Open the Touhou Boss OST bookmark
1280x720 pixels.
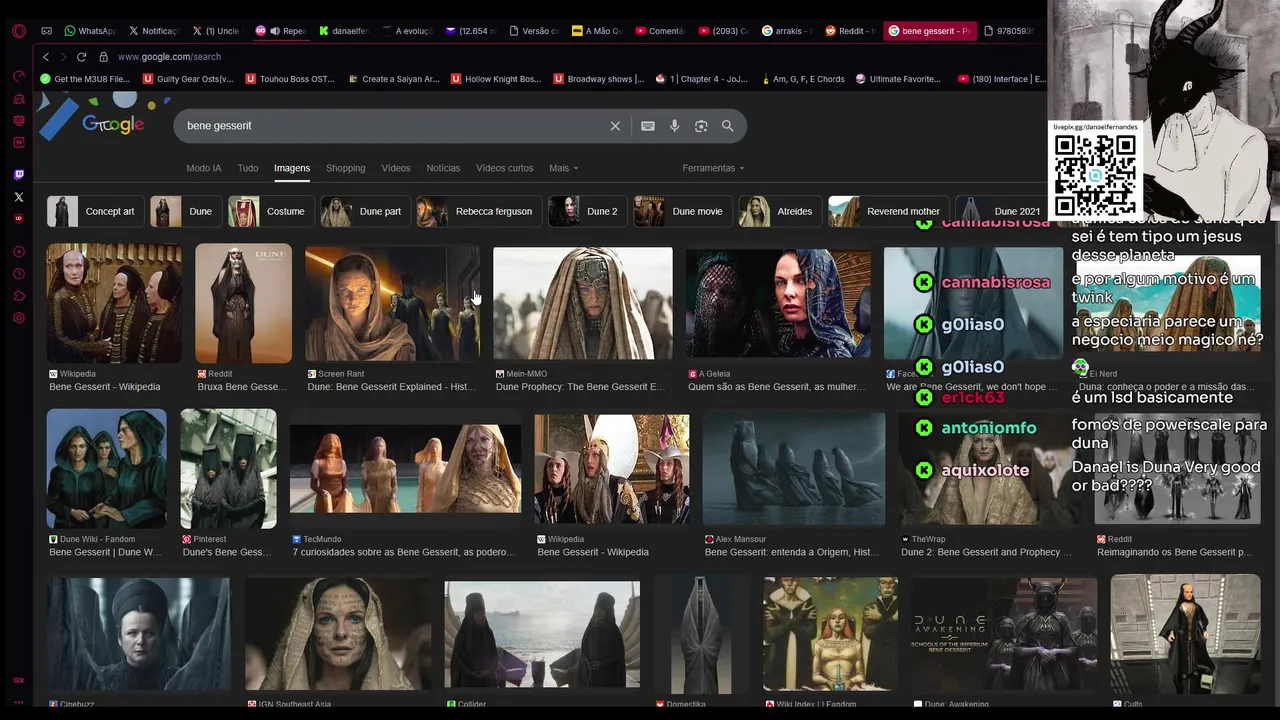[290, 79]
